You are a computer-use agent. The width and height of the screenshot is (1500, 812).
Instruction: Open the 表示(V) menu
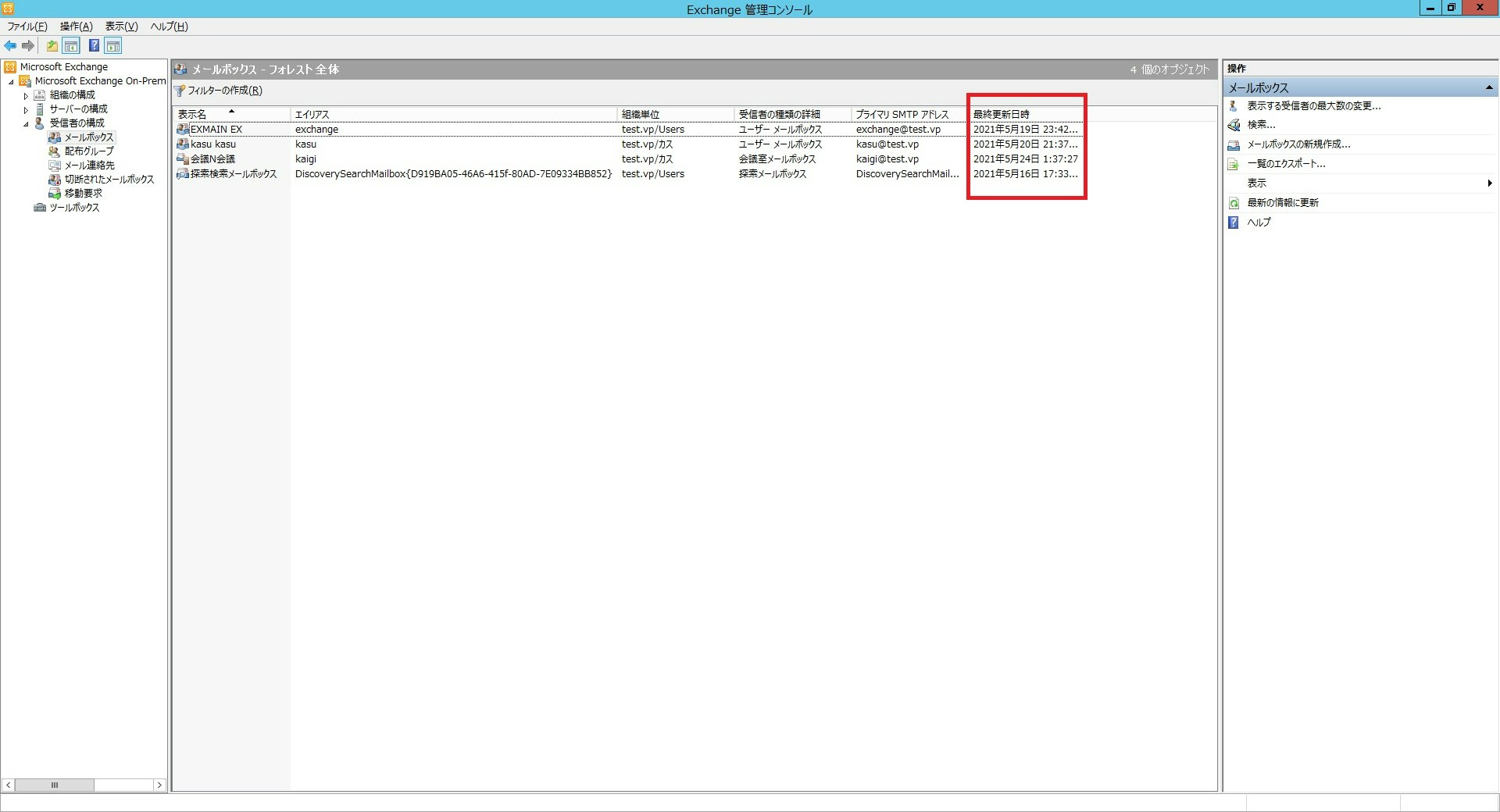[121, 27]
